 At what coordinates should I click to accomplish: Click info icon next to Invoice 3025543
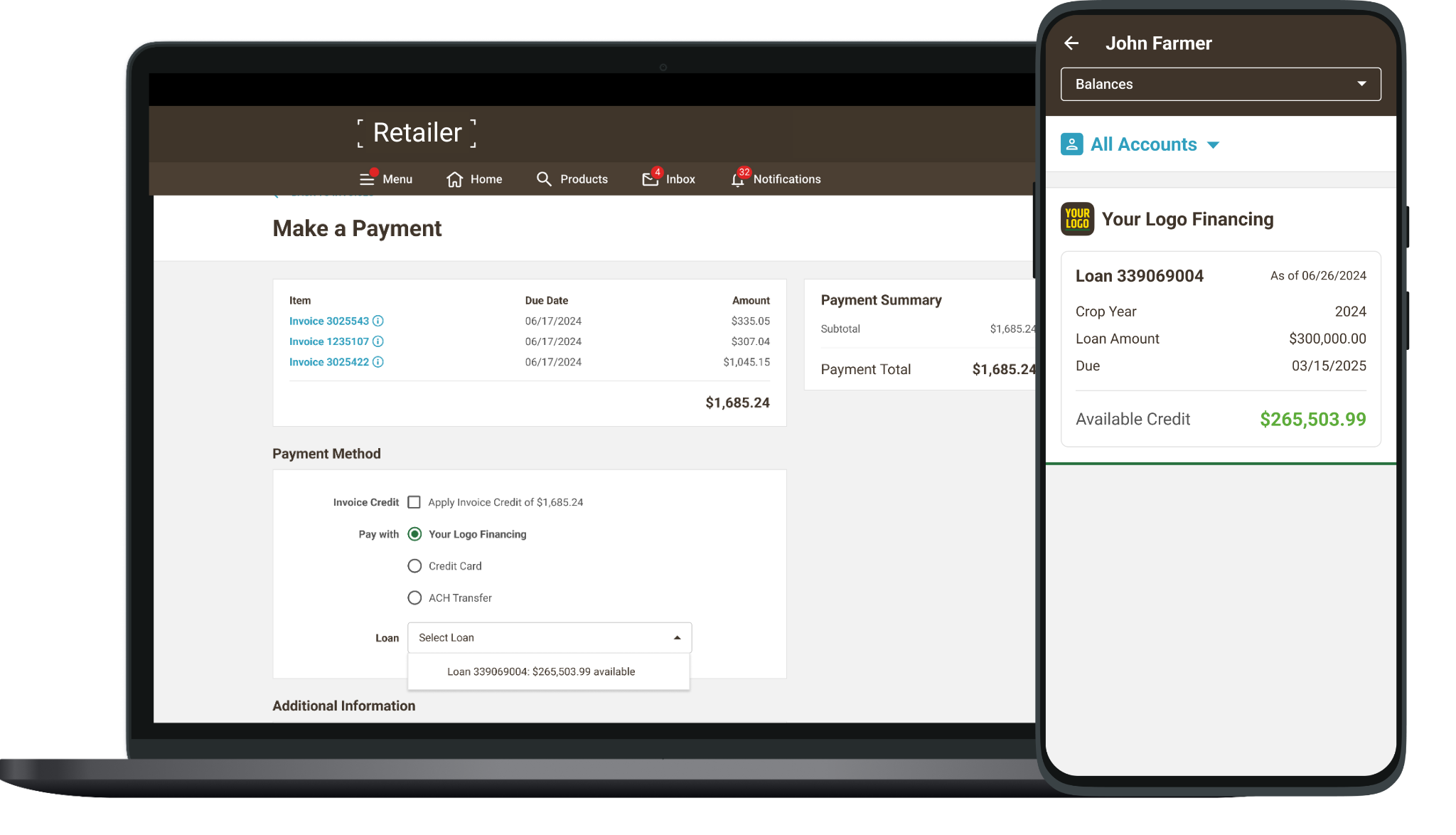coord(378,321)
